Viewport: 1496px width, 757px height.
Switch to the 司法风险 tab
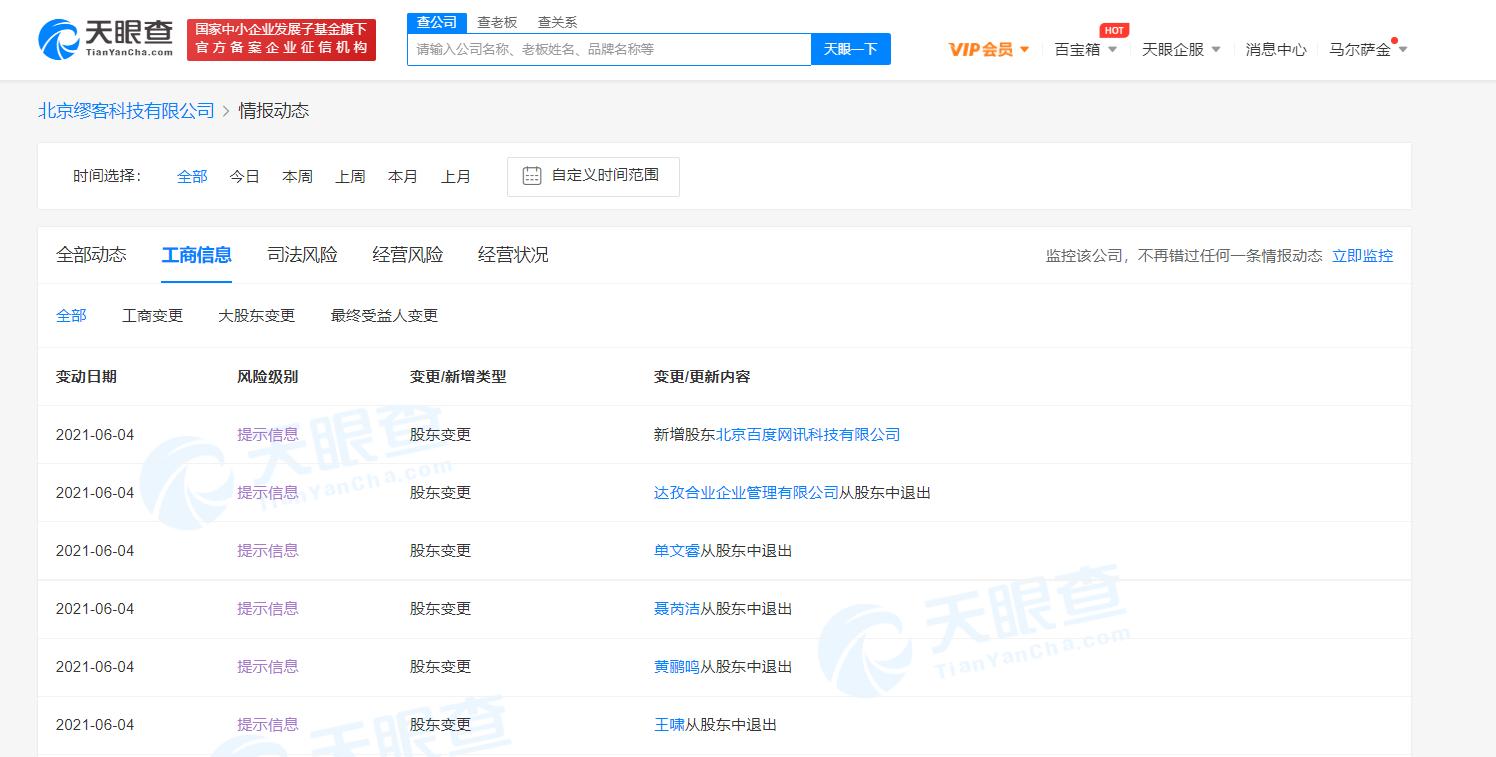tap(302, 255)
